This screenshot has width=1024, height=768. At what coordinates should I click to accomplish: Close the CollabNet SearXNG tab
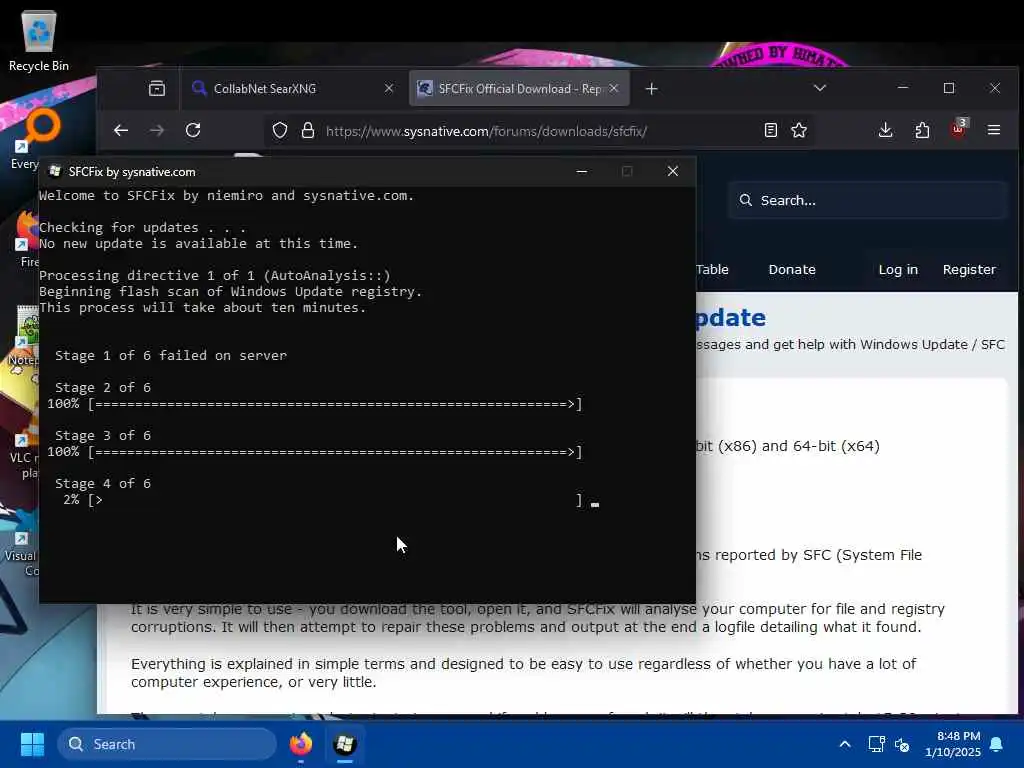click(x=389, y=88)
